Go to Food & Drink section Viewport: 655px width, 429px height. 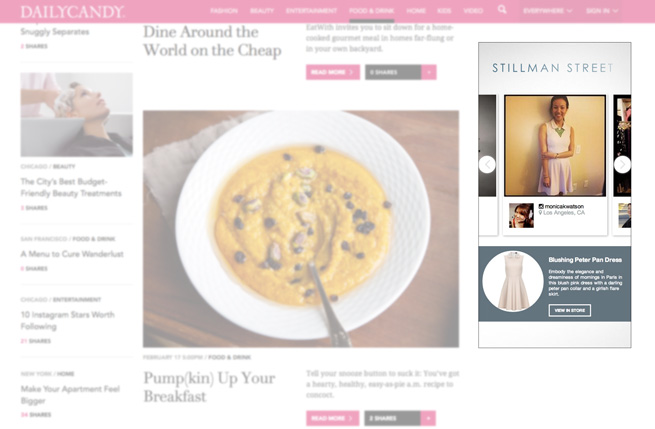coord(371,11)
